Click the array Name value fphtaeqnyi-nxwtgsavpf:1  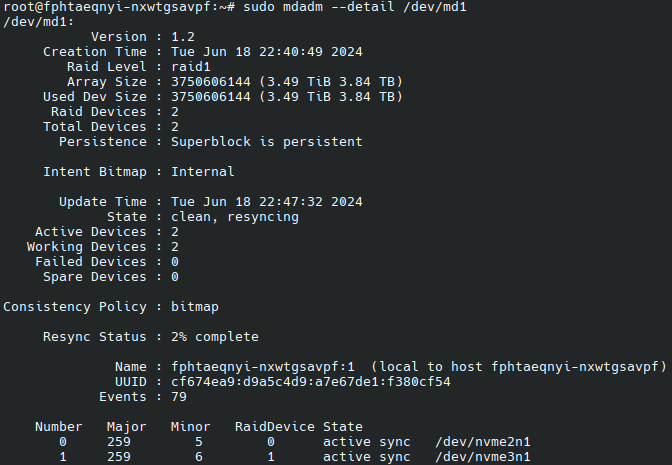coord(263,367)
